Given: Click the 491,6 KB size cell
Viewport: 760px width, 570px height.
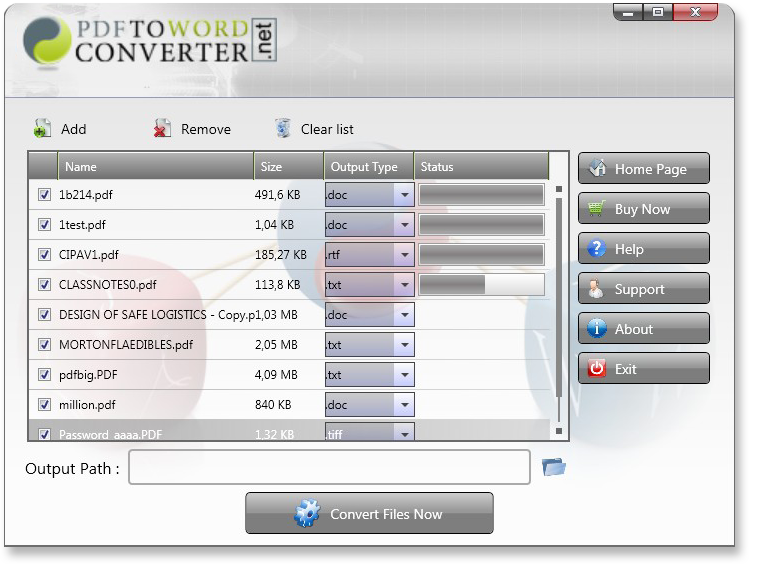Looking at the screenshot, I should tap(278, 195).
